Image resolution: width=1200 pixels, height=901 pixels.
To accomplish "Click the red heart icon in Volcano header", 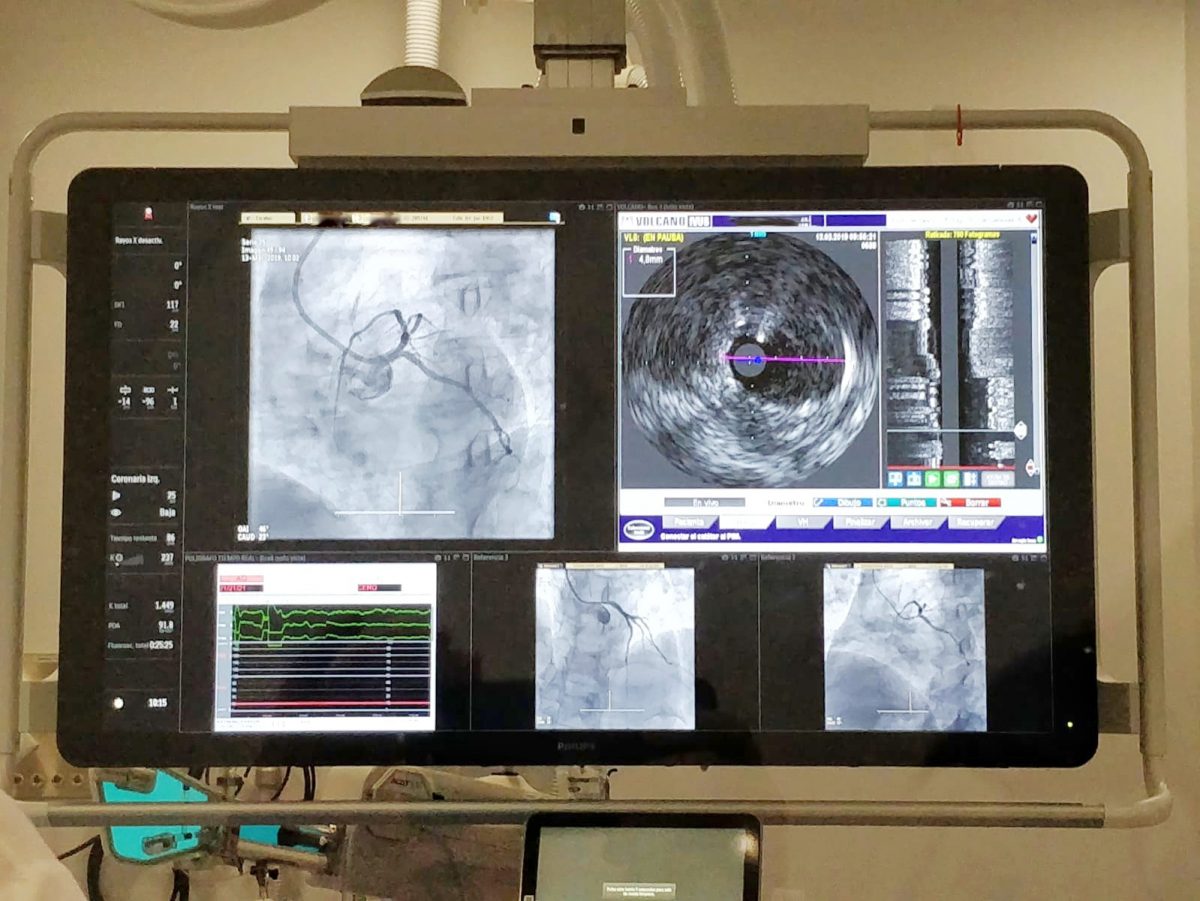I will pyautogui.click(x=1031, y=218).
